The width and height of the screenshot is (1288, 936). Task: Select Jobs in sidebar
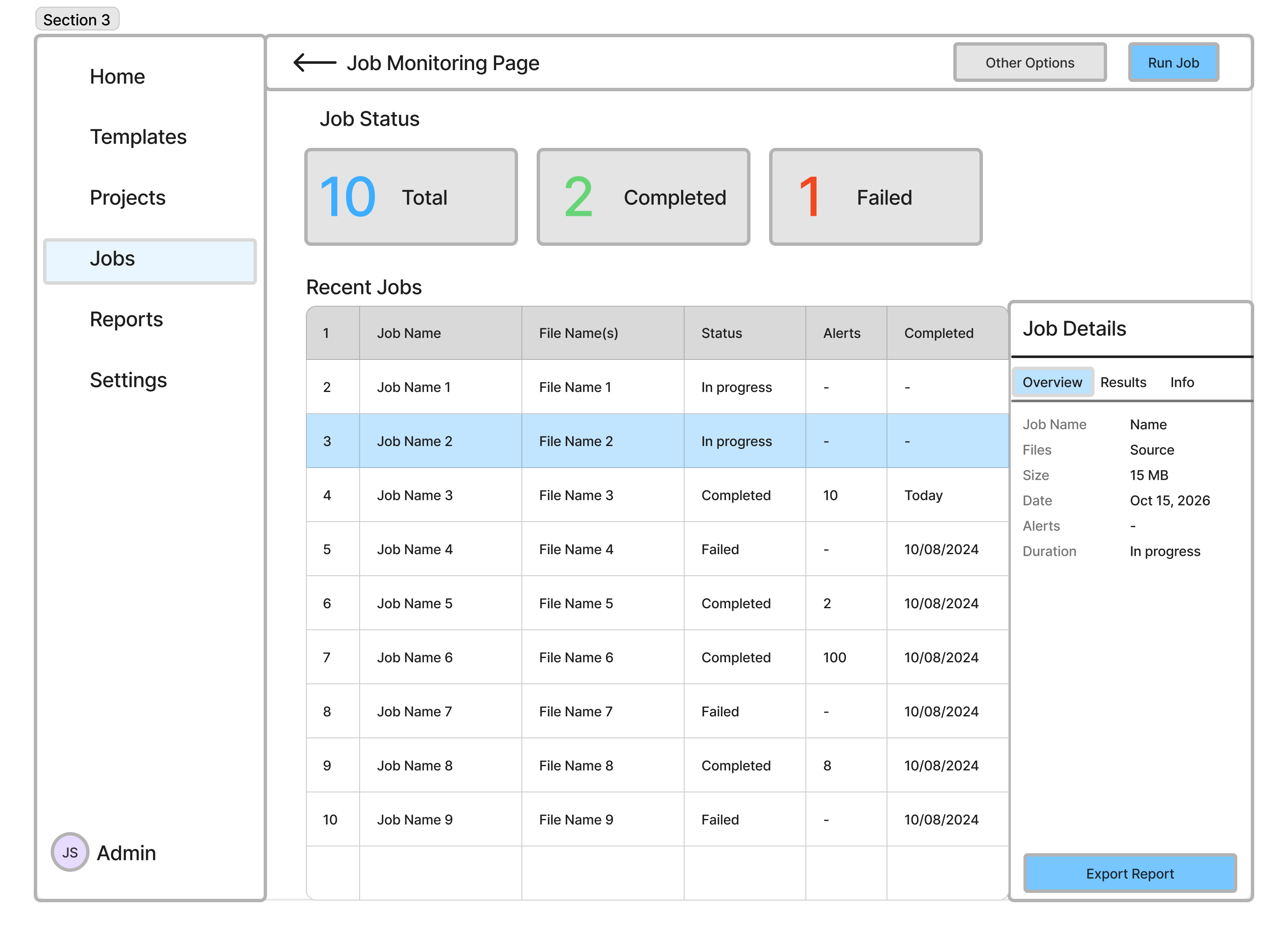pyautogui.click(x=150, y=261)
